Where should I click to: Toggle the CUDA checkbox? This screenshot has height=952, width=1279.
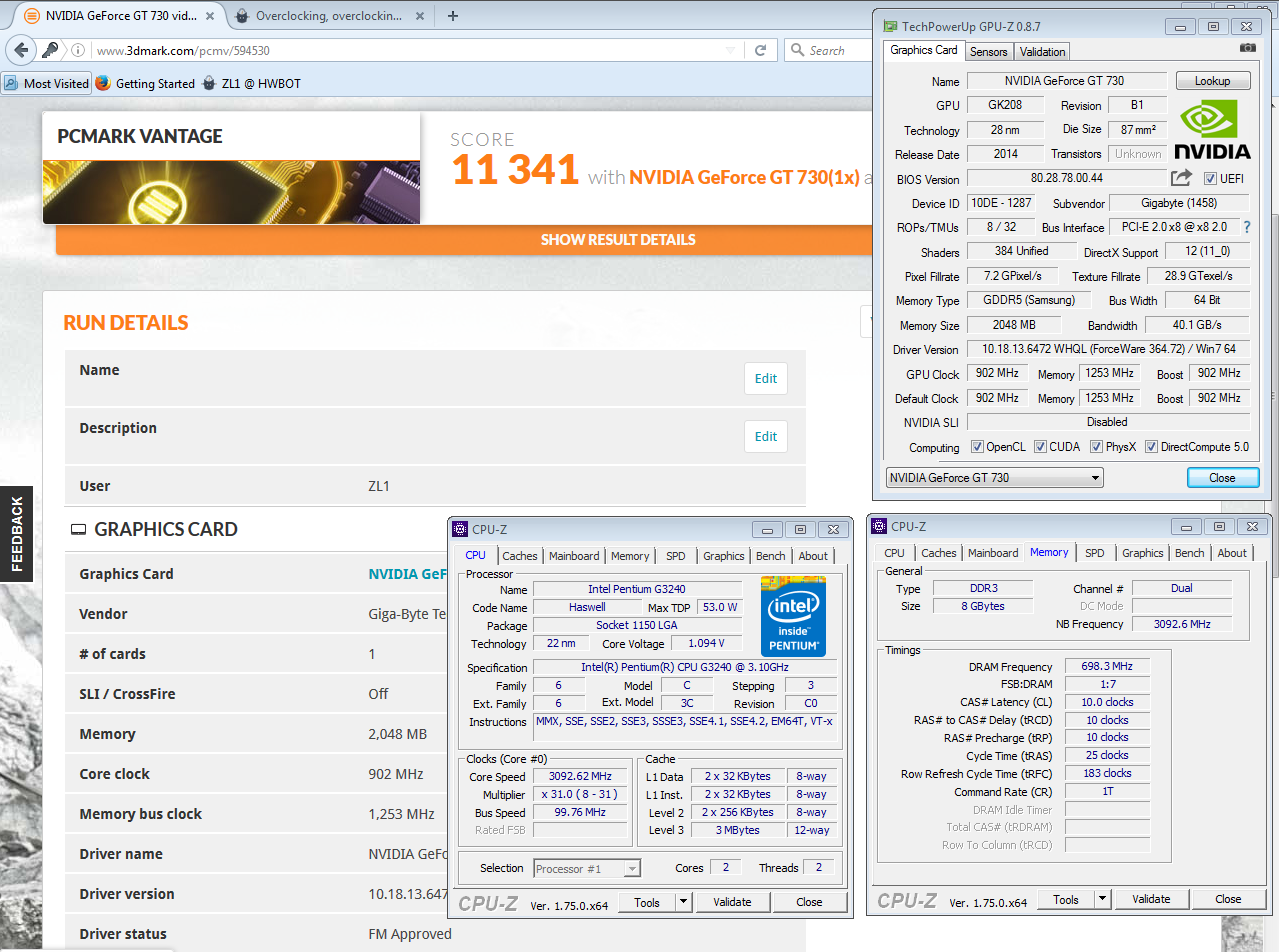coord(1041,447)
